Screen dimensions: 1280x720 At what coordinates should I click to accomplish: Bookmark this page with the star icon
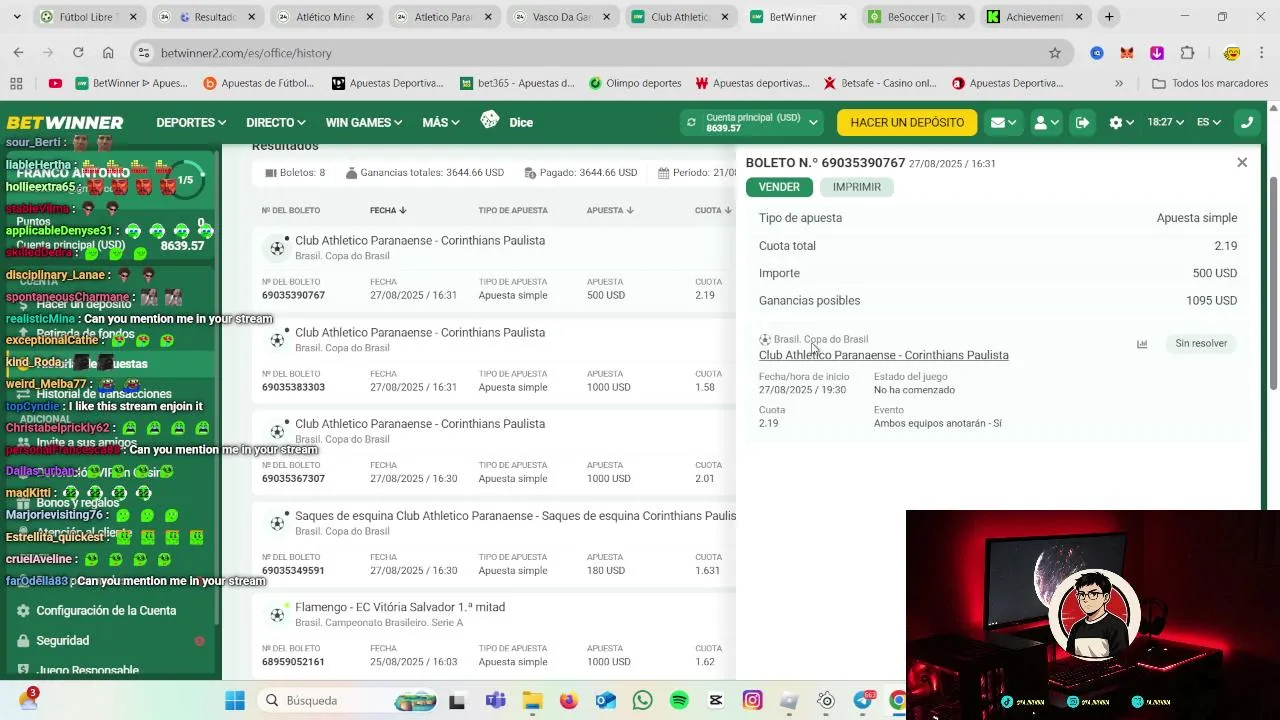coord(1054,53)
